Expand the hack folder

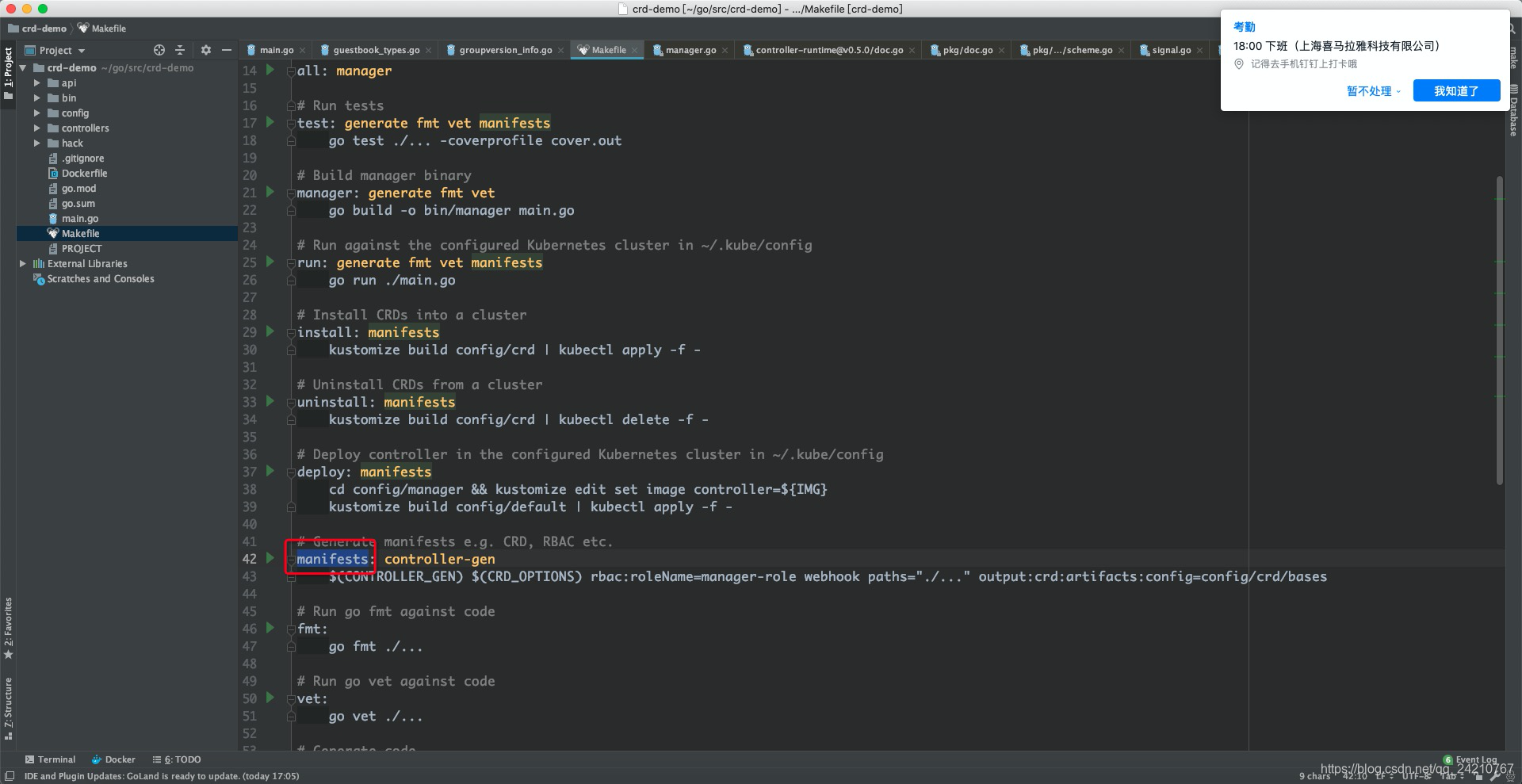click(36, 143)
